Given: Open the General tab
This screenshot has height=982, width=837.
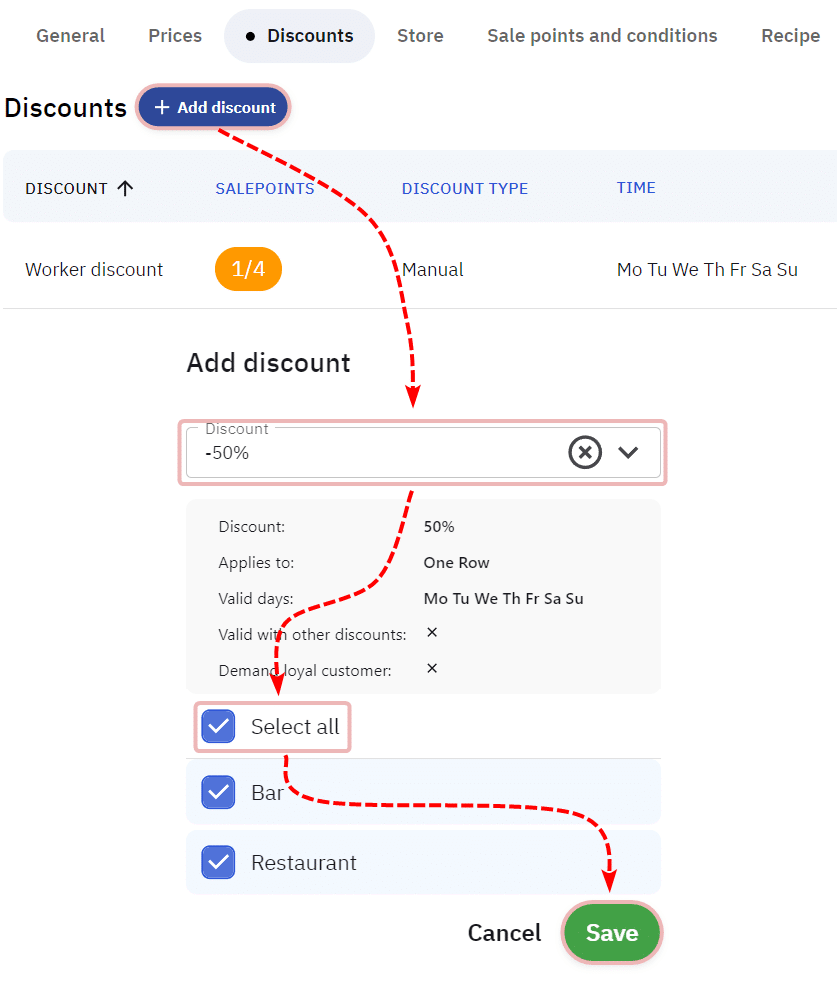Looking at the screenshot, I should point(70,36).
